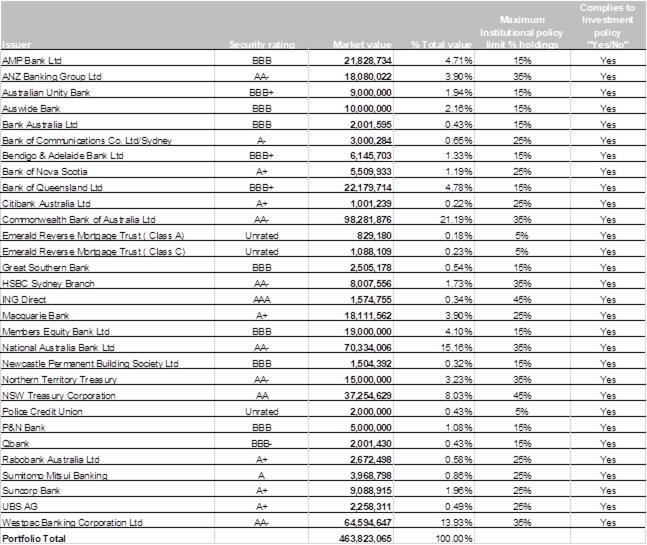Select Commonwealth Bank of Australia Ltd
Viewport: 647px width, 545px height.
[x=78, y=220]
